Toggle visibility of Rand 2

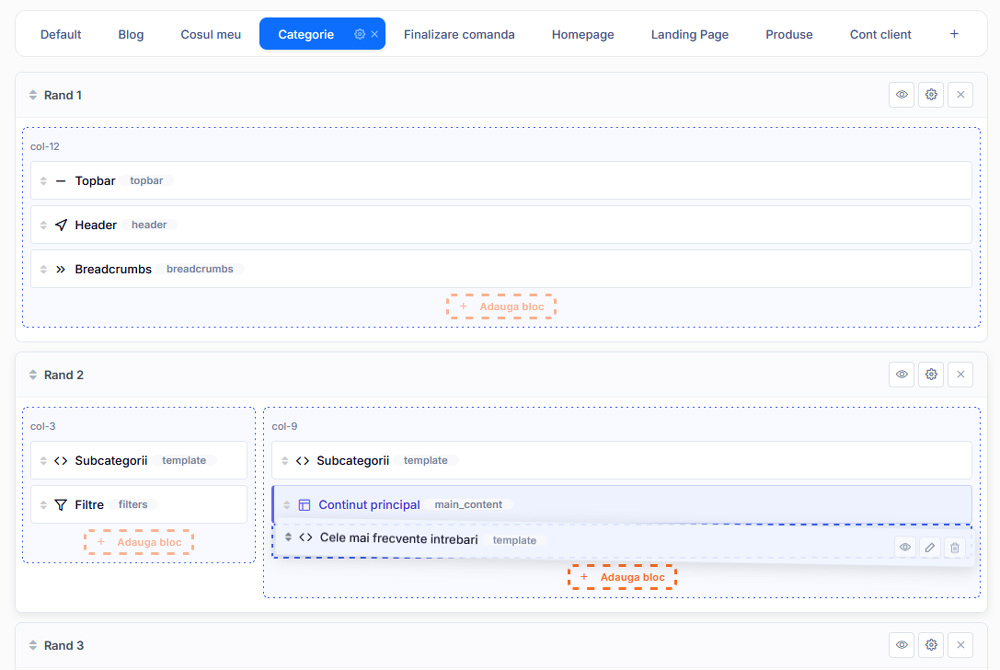902,374
